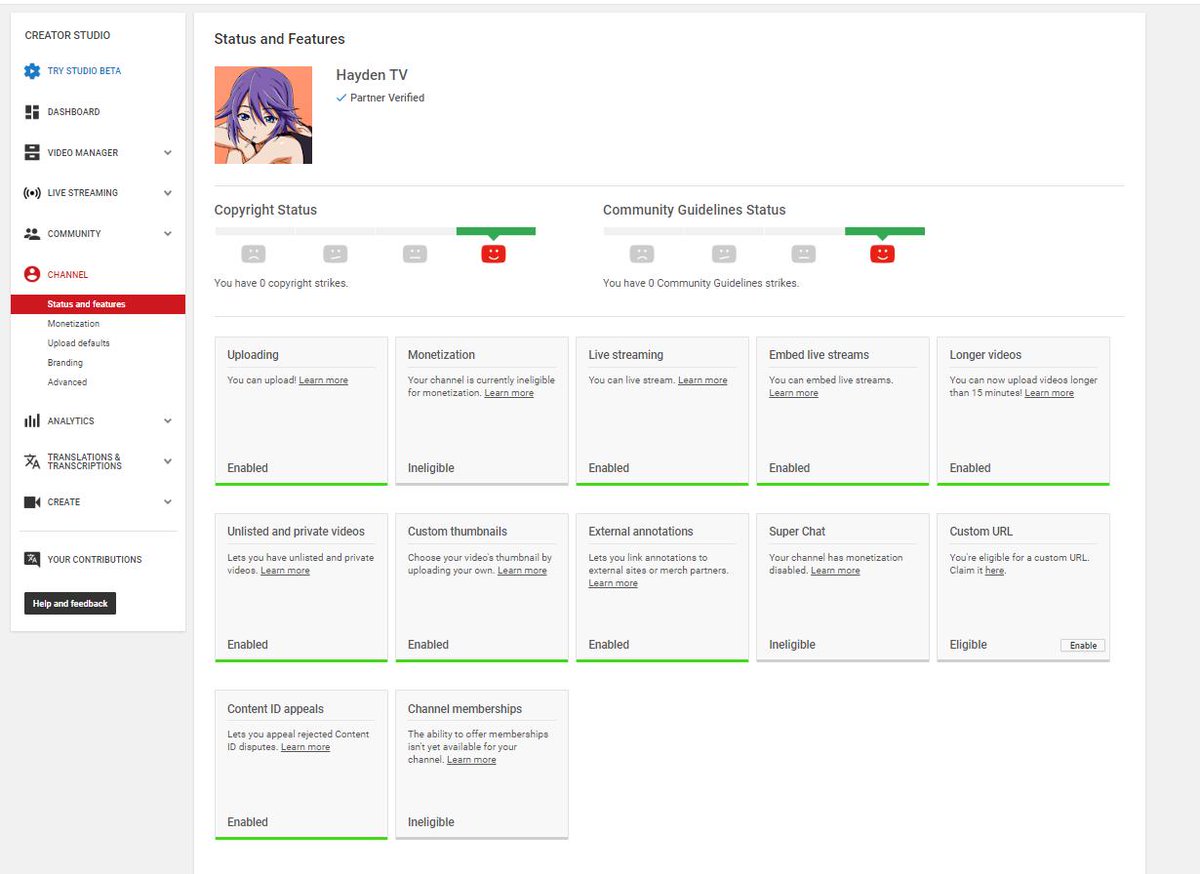The image size is (1200, 874).
Task: Click 'You have 0 copyright strikes.' text
Action: [281, 283]
